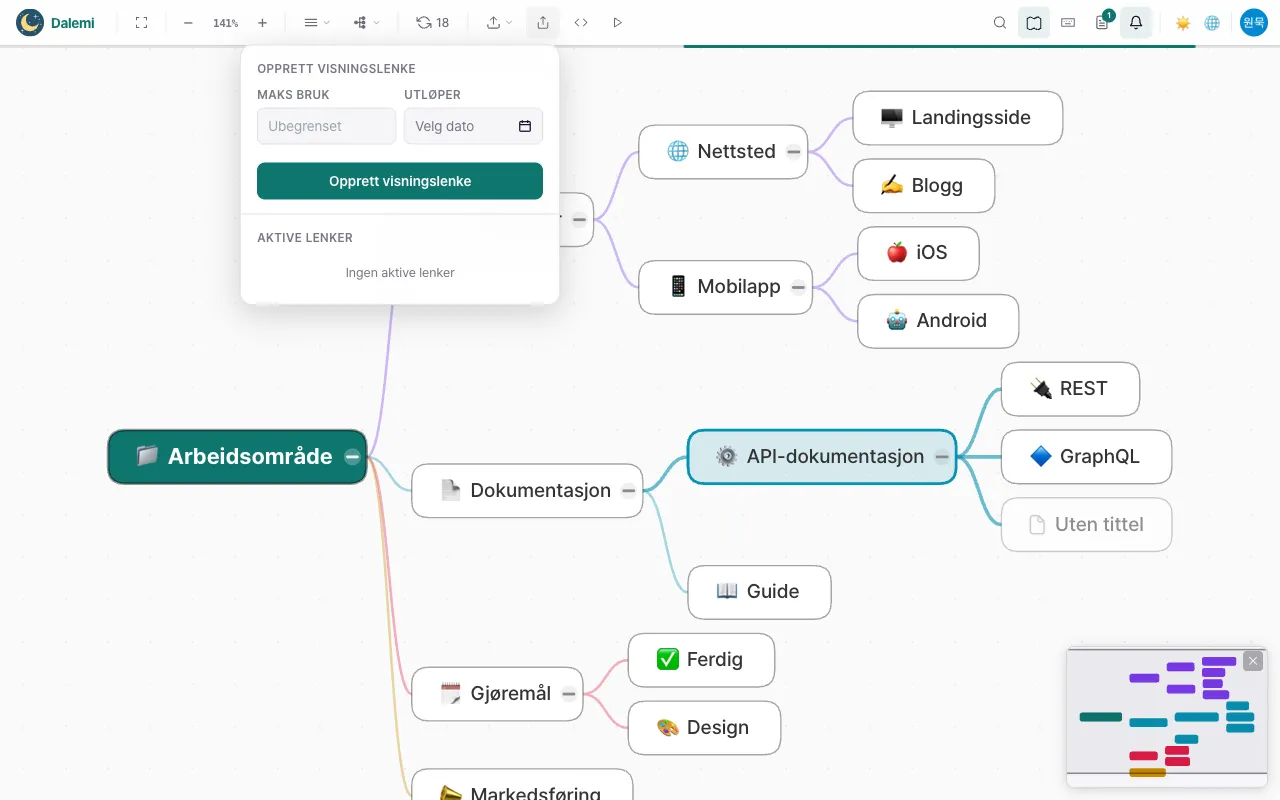Select the Ferdig node

pyautogui.click(x=701, y=660)
